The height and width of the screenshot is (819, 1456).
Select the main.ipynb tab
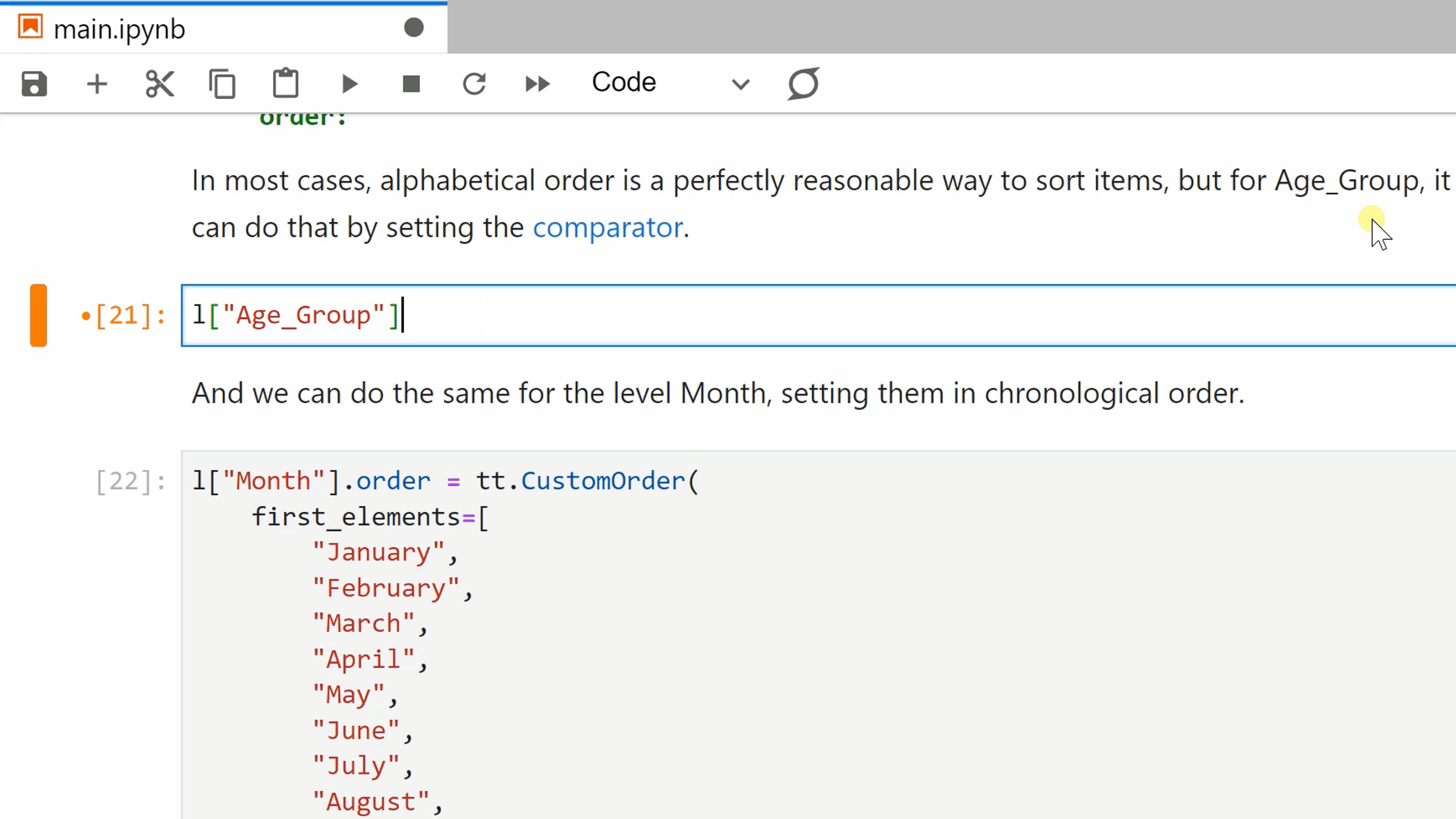pyautogui.click(x=223, y=28)
